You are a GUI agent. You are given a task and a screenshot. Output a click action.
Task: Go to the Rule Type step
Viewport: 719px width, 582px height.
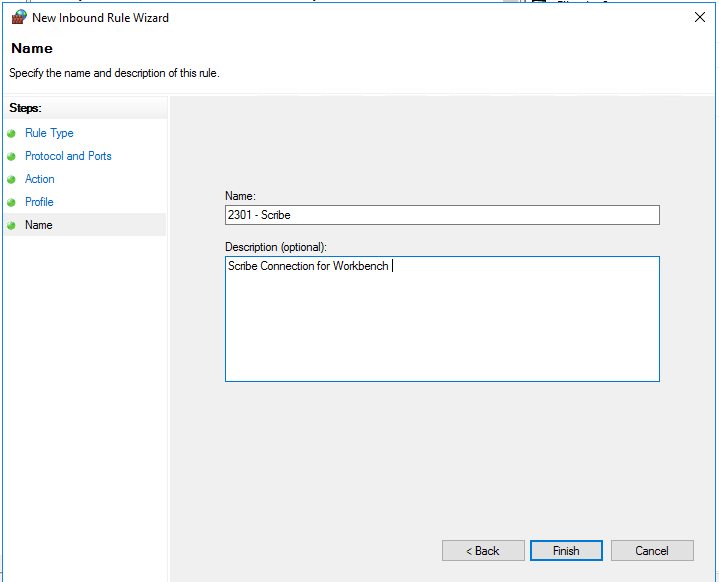(x=49, y=133)
